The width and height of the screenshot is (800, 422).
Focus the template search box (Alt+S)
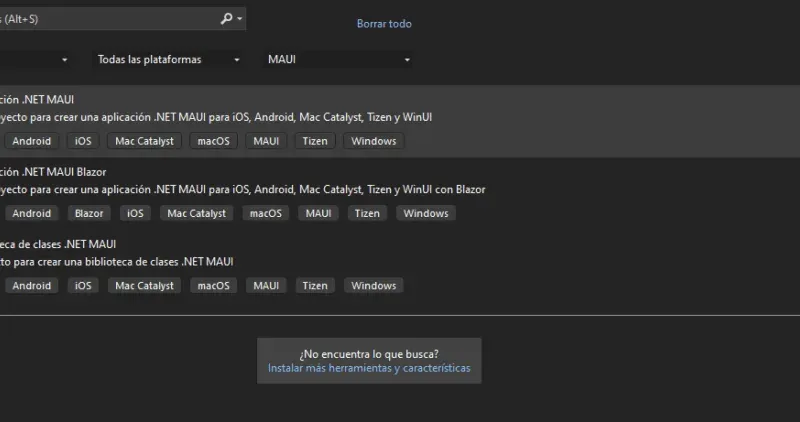point(122,19)
